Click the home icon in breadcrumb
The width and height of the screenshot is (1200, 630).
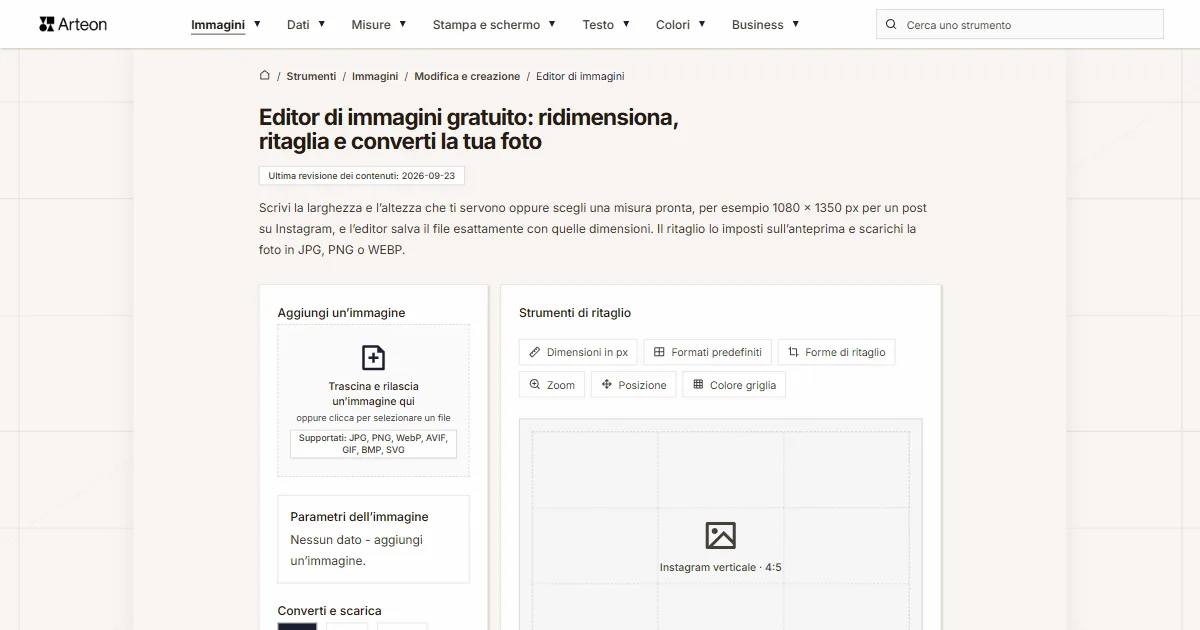(x=265, y=75)
